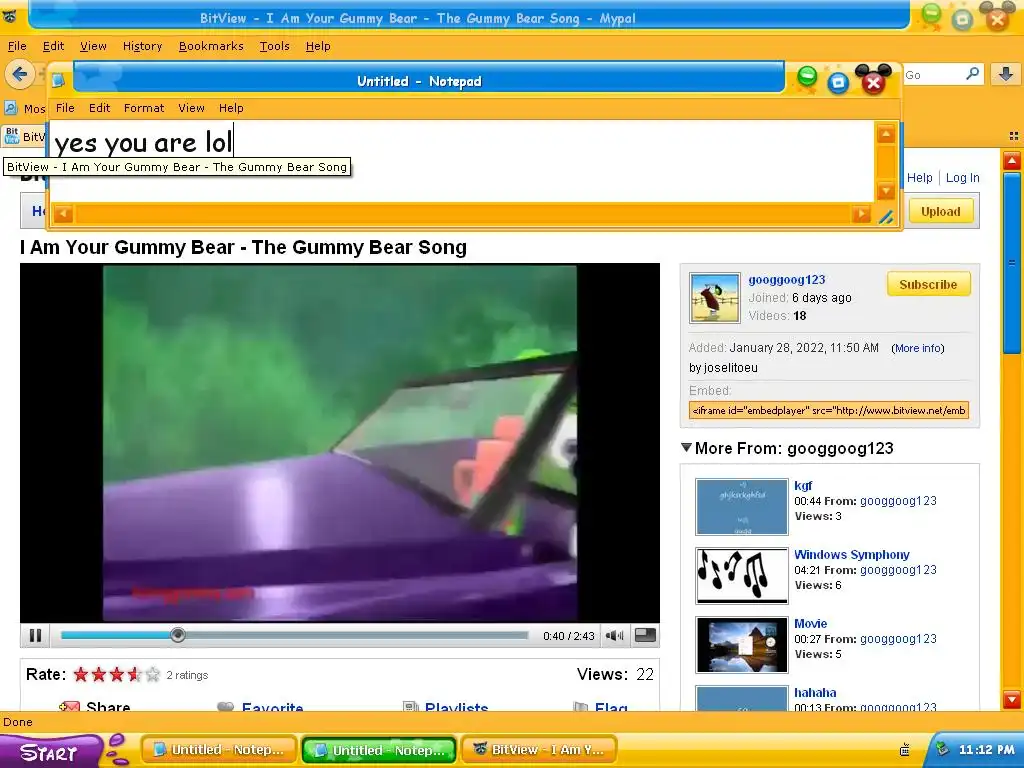Click Notepad's vertical scroll up arrow

[x=886, y=134]
